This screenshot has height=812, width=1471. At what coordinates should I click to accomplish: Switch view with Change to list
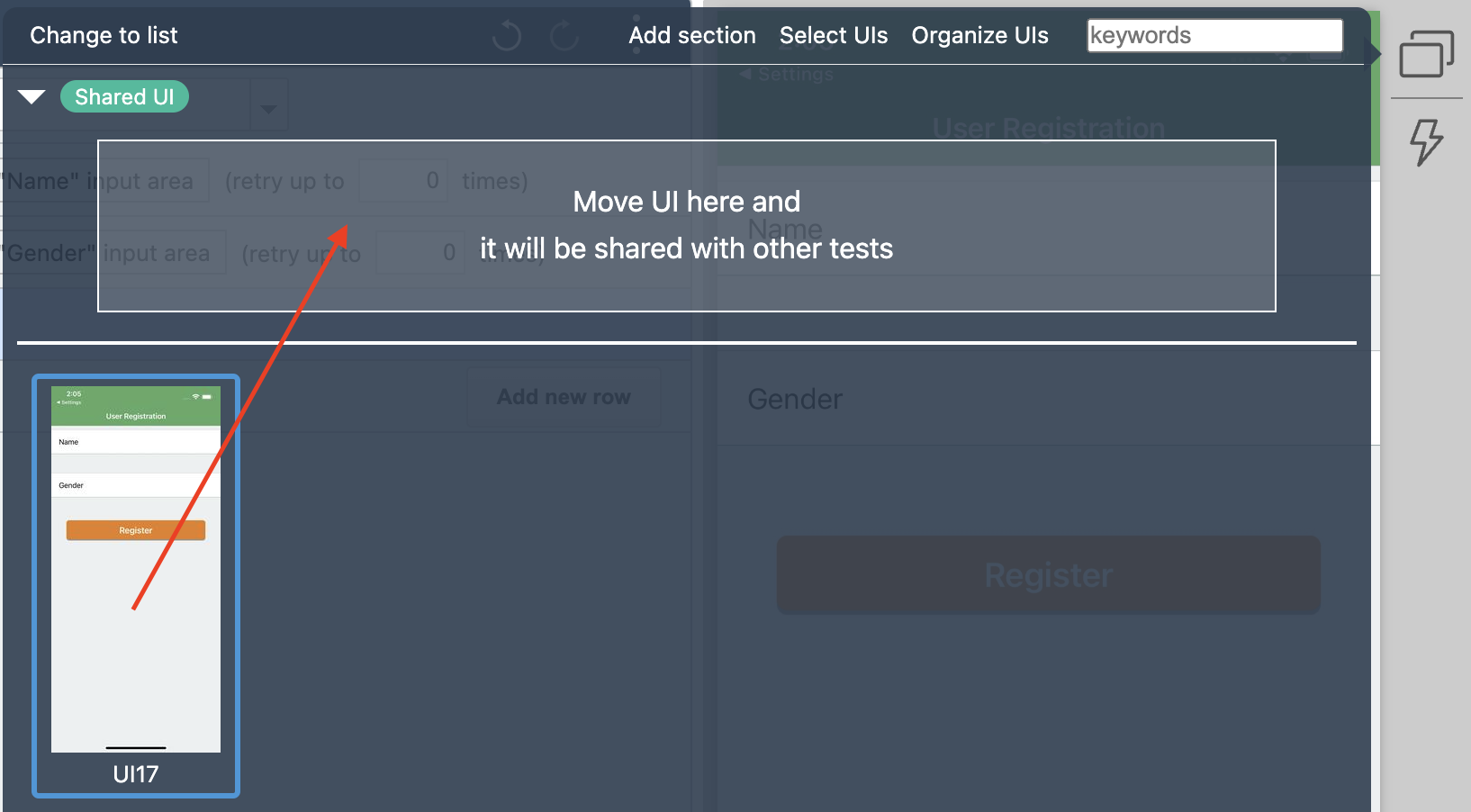tap(104, 35)
